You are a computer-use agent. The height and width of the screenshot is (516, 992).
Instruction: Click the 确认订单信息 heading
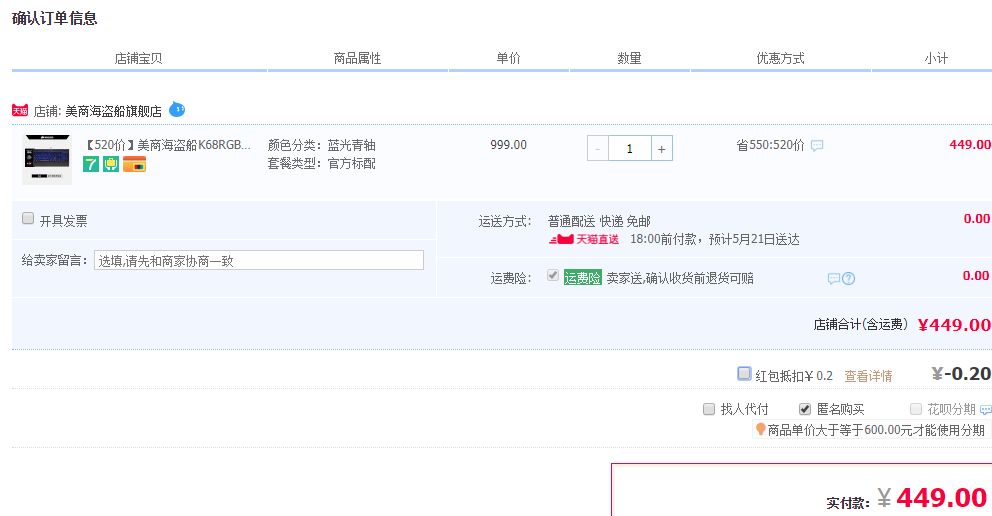tap(54, 18)
